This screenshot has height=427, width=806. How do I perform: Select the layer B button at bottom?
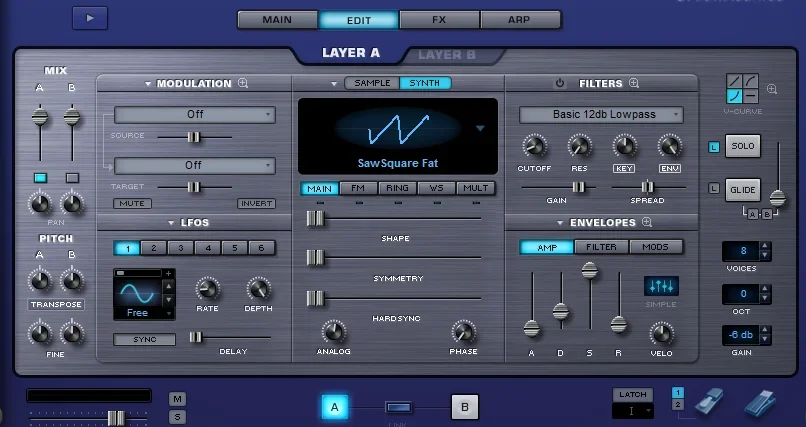(465, 407)
